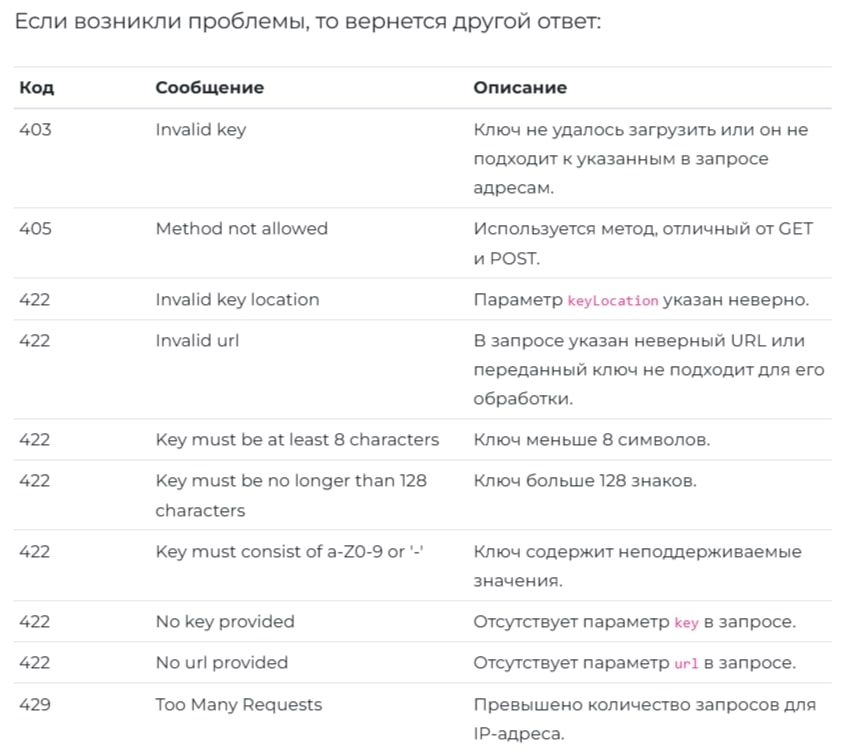Click the Код column header

tap(37, 88)
